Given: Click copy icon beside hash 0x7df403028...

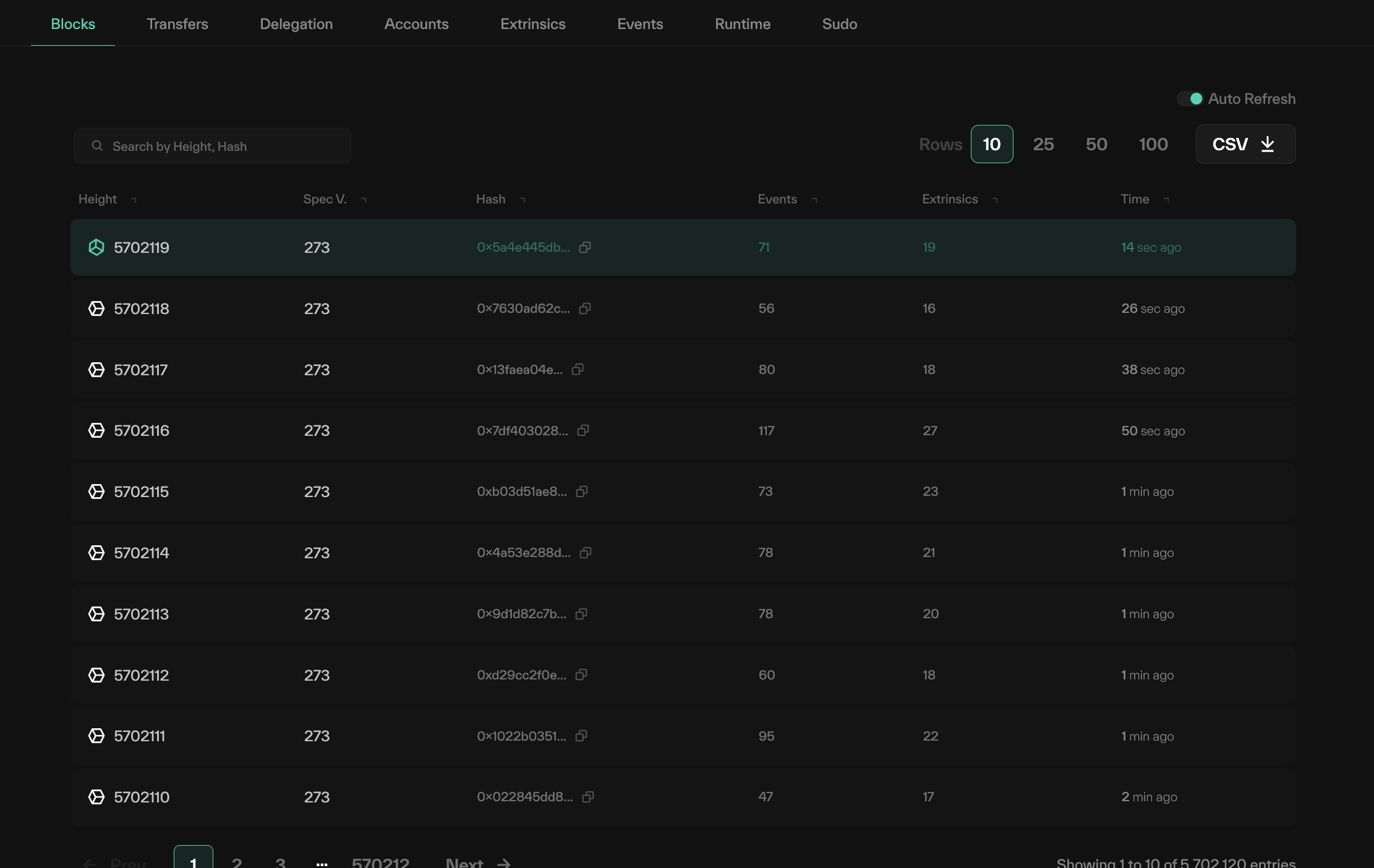Looking at the screenshot, I should 582,430.
